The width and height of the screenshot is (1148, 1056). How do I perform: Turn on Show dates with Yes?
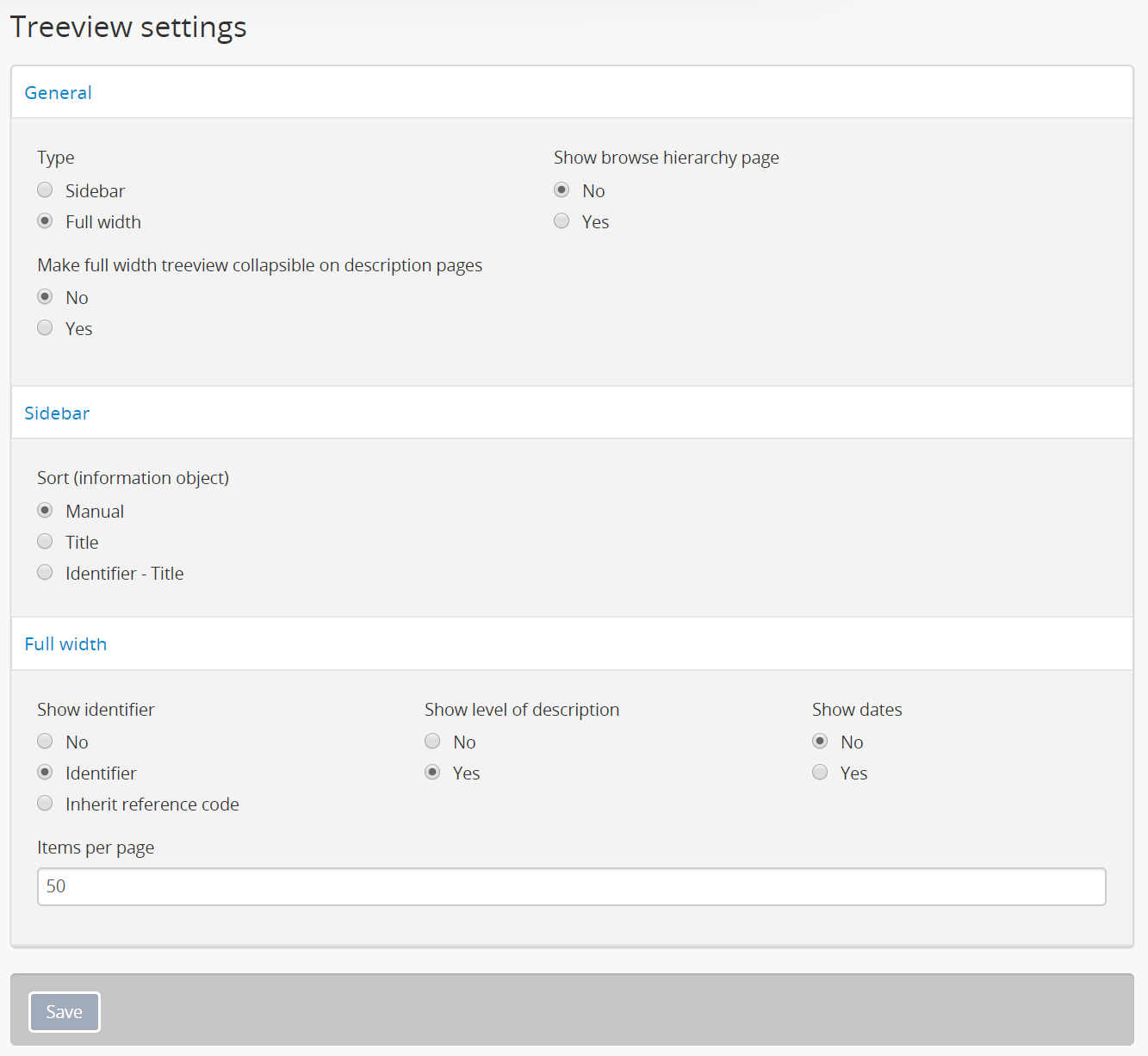pyautogui.click(x=820, y=773)
